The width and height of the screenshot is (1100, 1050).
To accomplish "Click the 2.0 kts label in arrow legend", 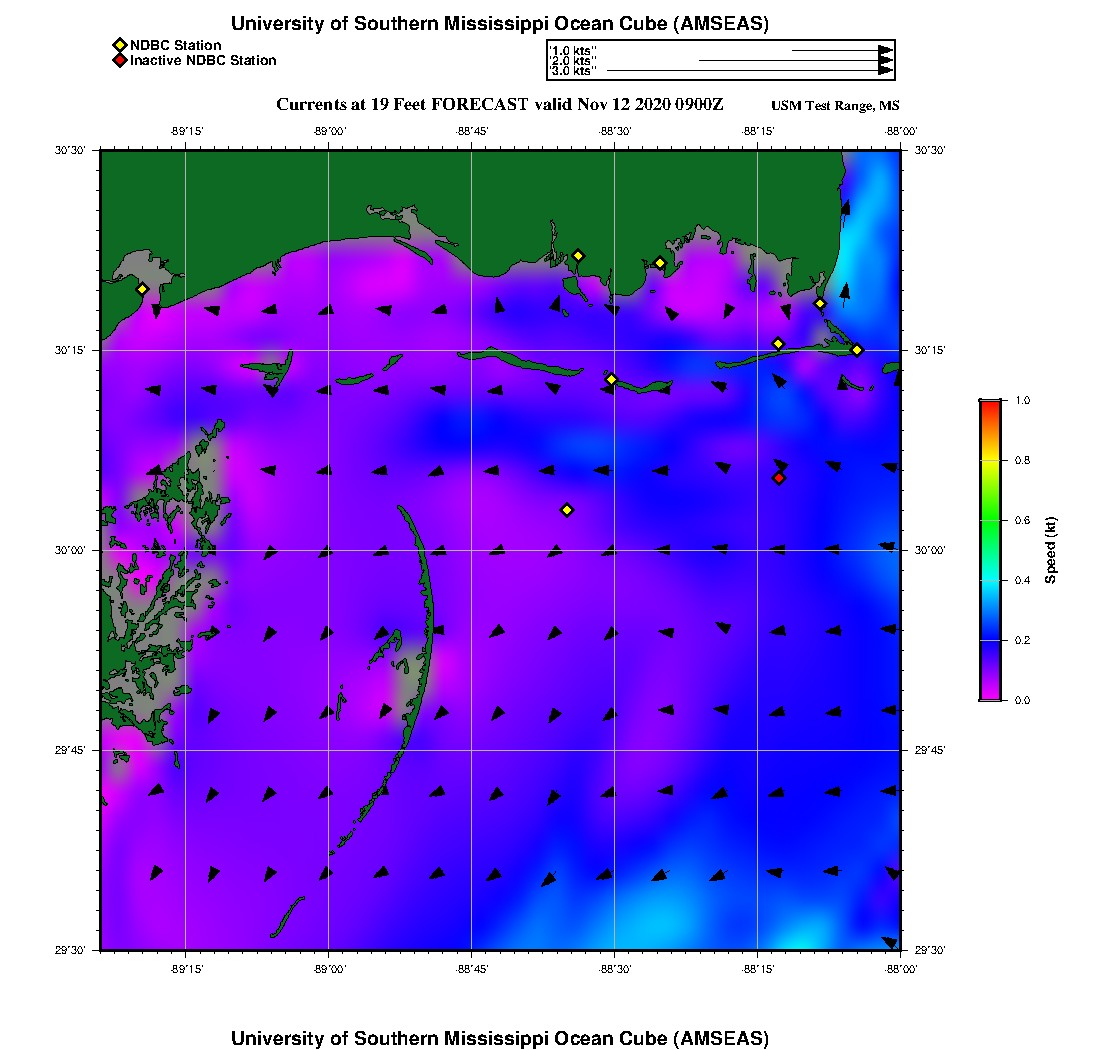I will coord(574,60).
